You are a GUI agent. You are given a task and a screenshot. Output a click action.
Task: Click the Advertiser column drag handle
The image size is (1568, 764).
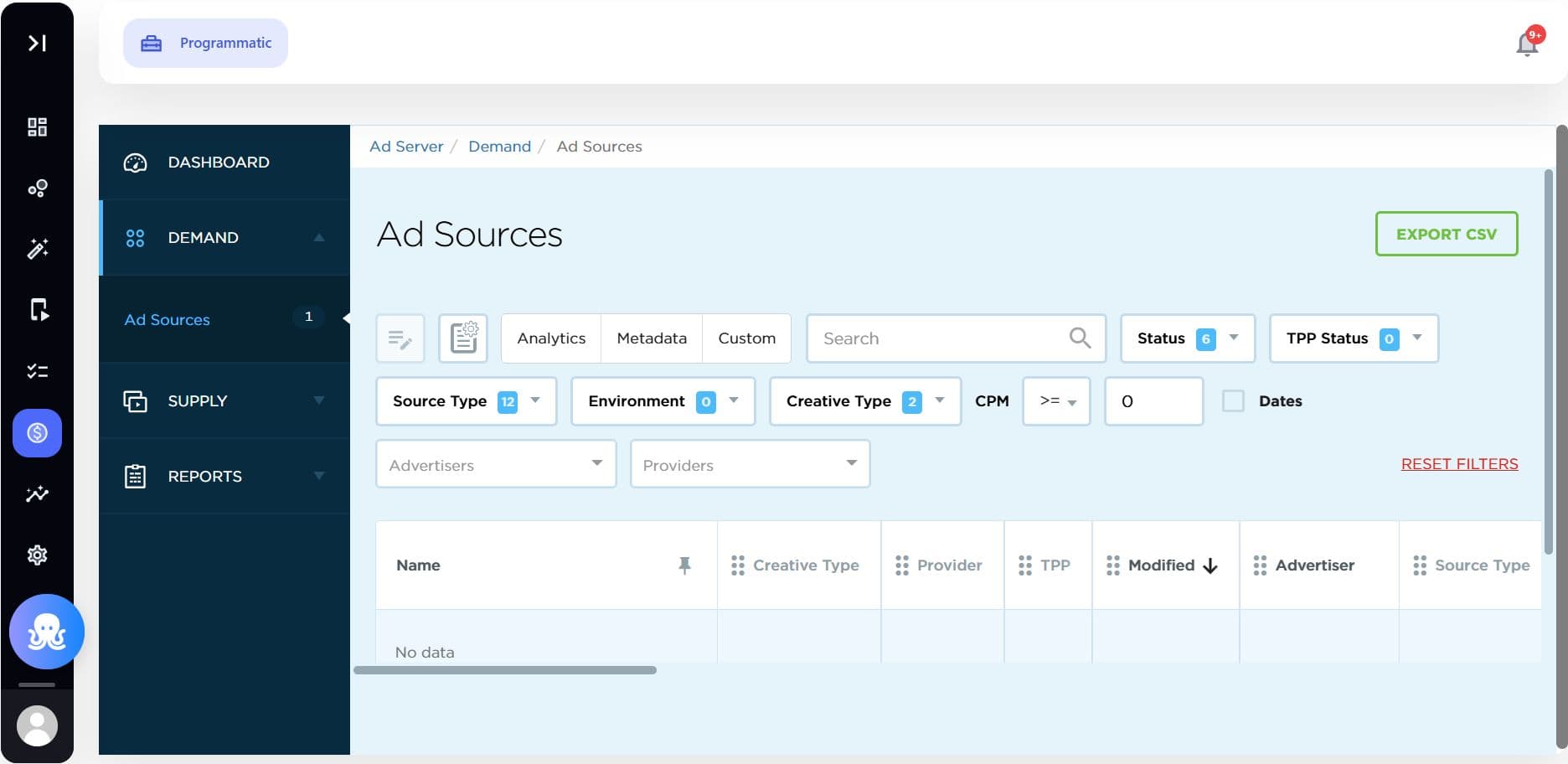(1260, 565)
